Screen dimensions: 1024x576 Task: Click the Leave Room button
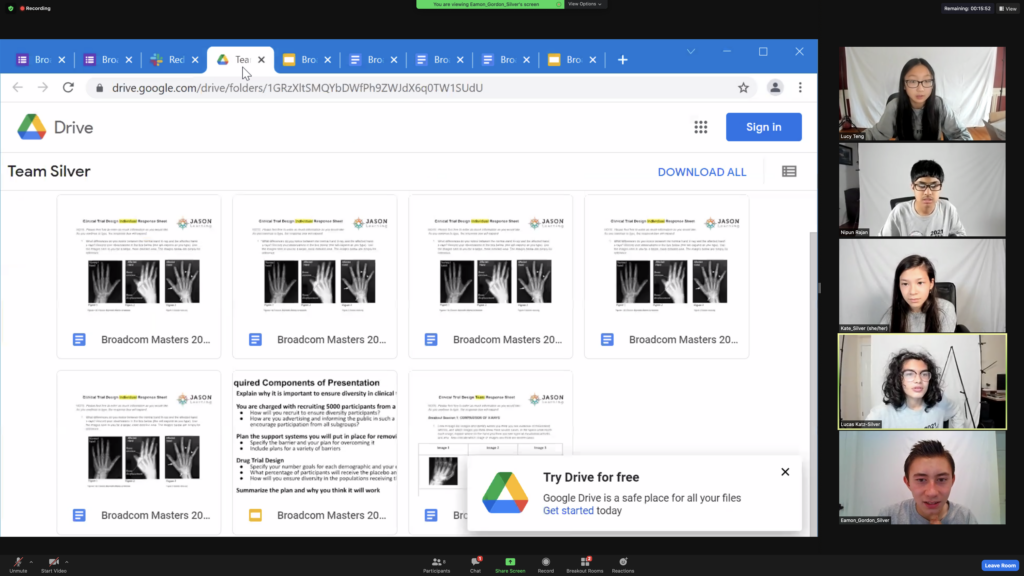point(1000,566)
